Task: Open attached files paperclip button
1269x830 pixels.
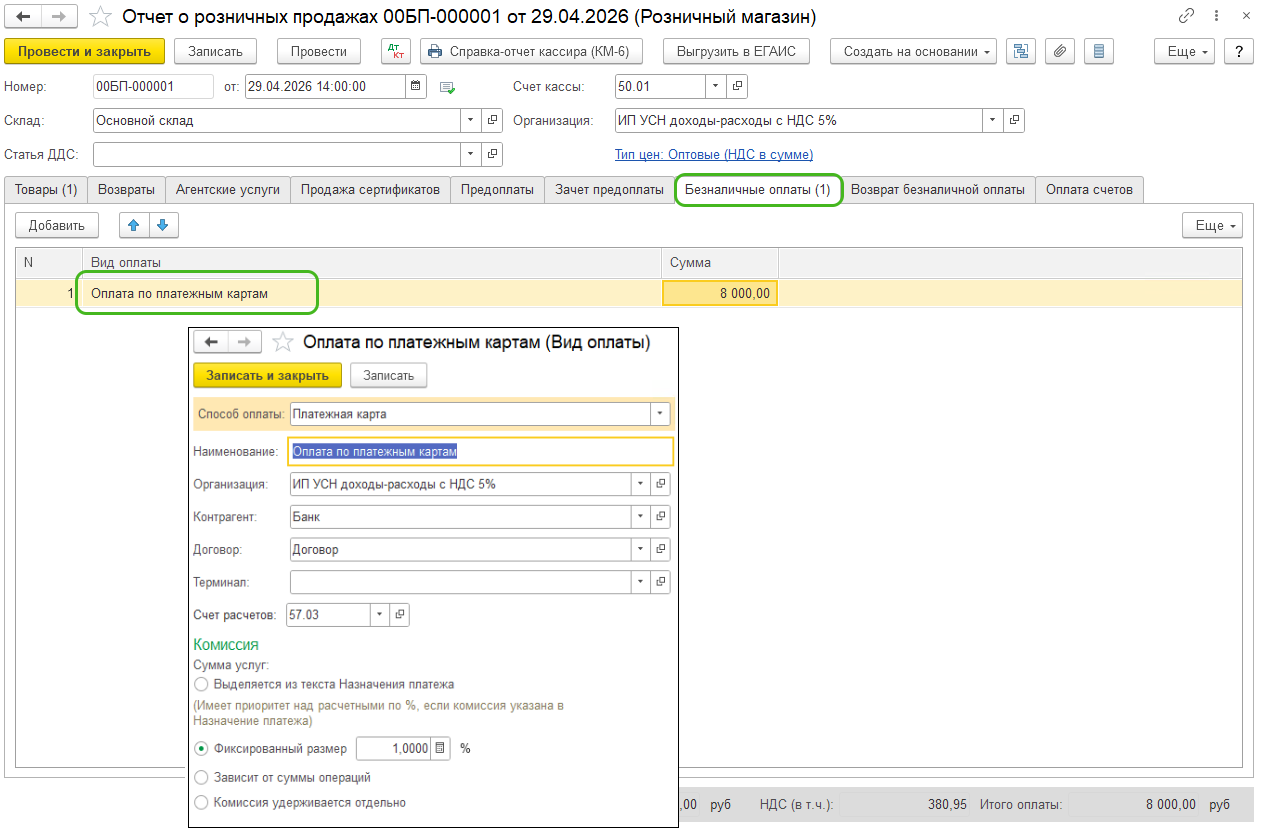Action: 1060,51
